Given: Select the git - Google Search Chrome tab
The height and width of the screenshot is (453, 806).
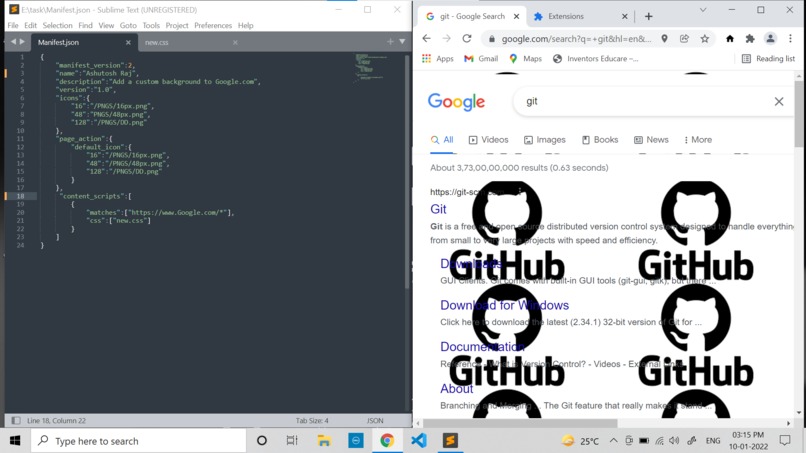Looking at the screenshot, I should click(x=472, y=16).
